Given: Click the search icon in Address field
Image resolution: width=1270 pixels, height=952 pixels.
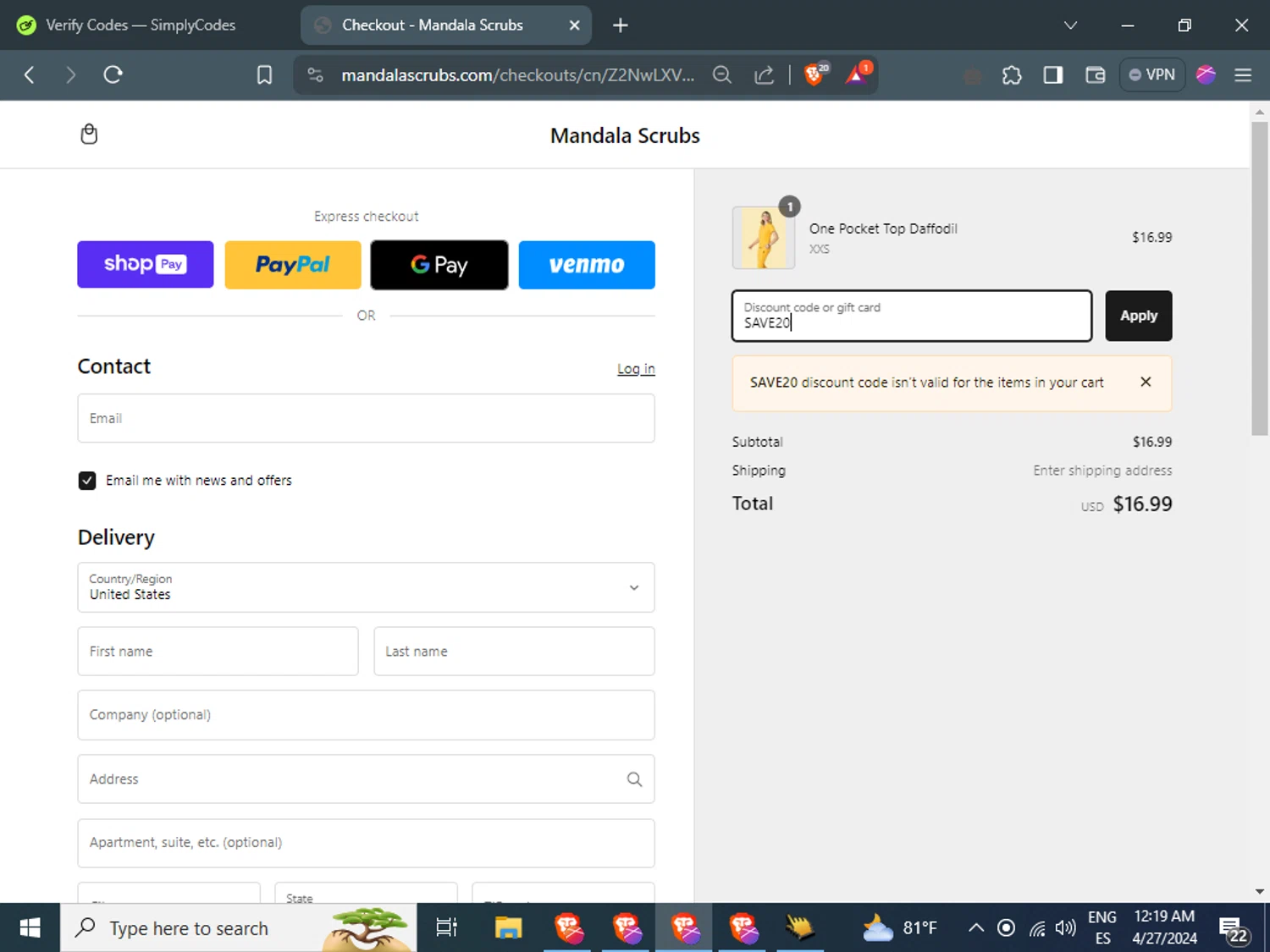Looking at the screenshot, I should point(634,779).
